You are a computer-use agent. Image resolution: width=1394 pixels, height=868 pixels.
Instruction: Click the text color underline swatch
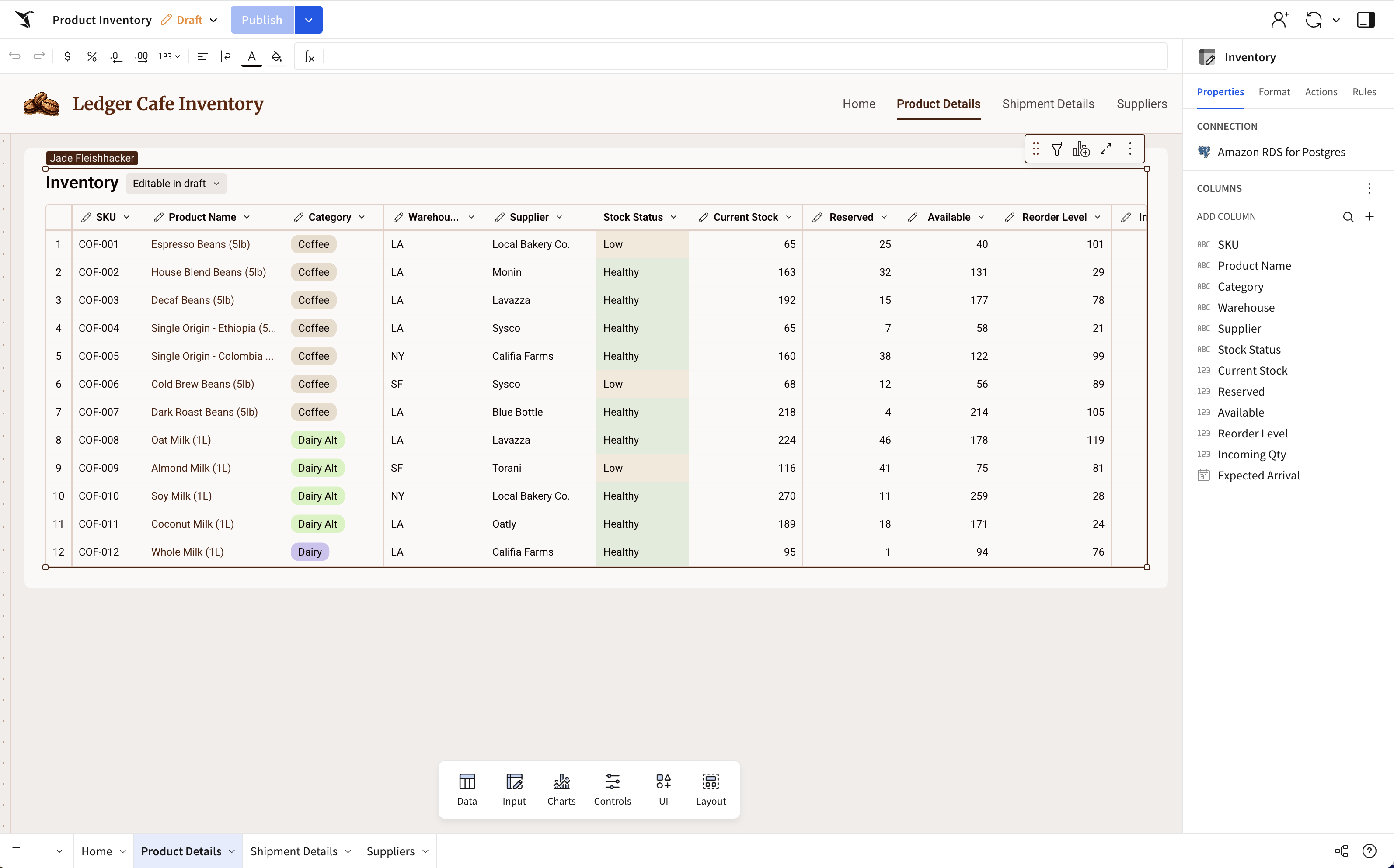(251, 57)
